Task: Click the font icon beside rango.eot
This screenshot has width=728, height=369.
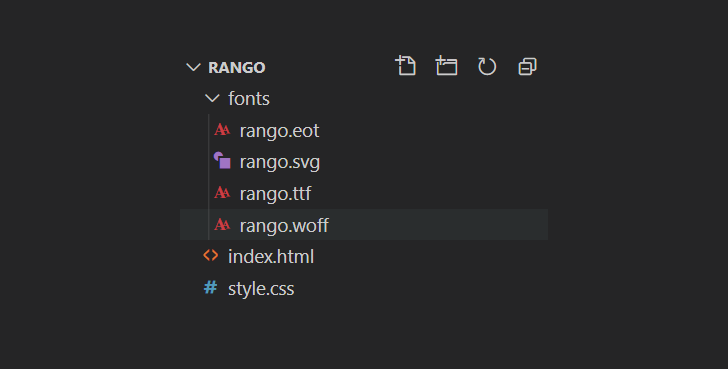Action: pos(222,129)
